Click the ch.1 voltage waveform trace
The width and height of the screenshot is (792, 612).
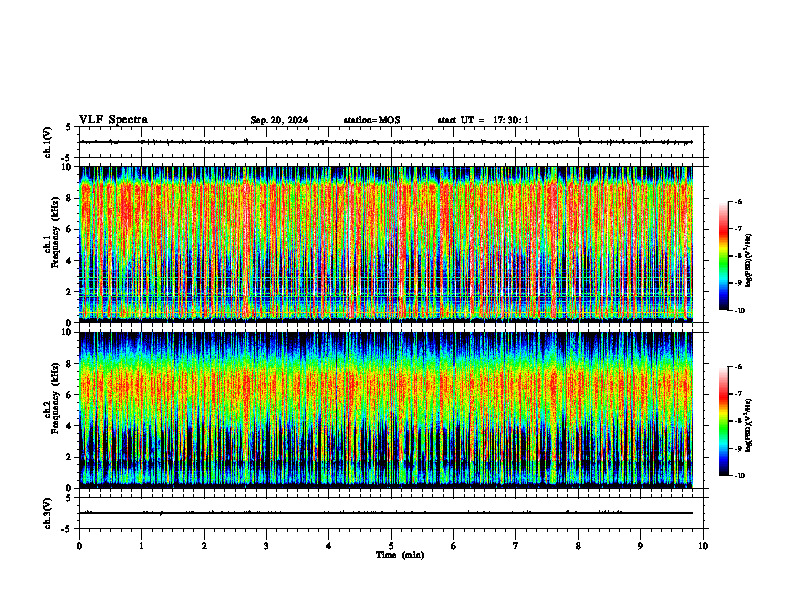[x=385, y=142]
